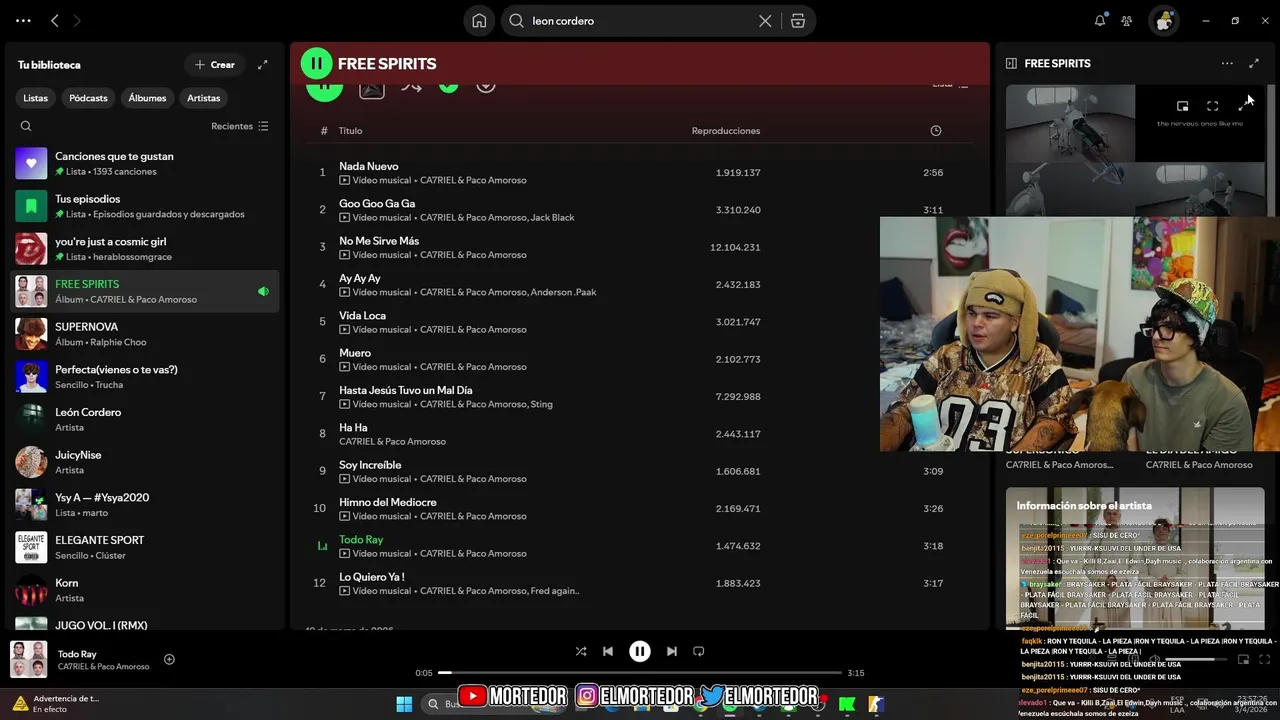Open ELEGANTE SPORT single
The image size is (1280, 720).
point(145,547)
